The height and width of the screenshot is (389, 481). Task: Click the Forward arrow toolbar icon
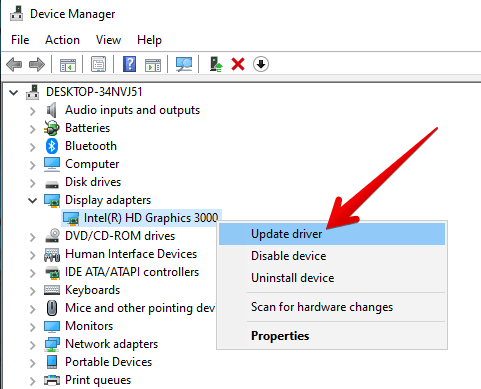[x=37, y=64]
